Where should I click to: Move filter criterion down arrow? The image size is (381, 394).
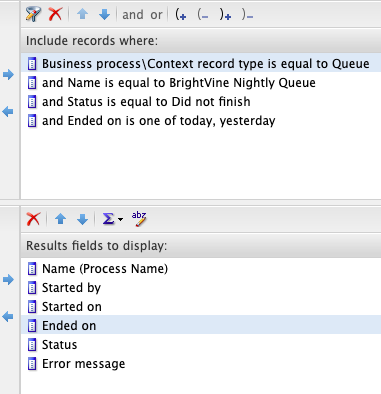pyautogui.click(x=104, y=14)
